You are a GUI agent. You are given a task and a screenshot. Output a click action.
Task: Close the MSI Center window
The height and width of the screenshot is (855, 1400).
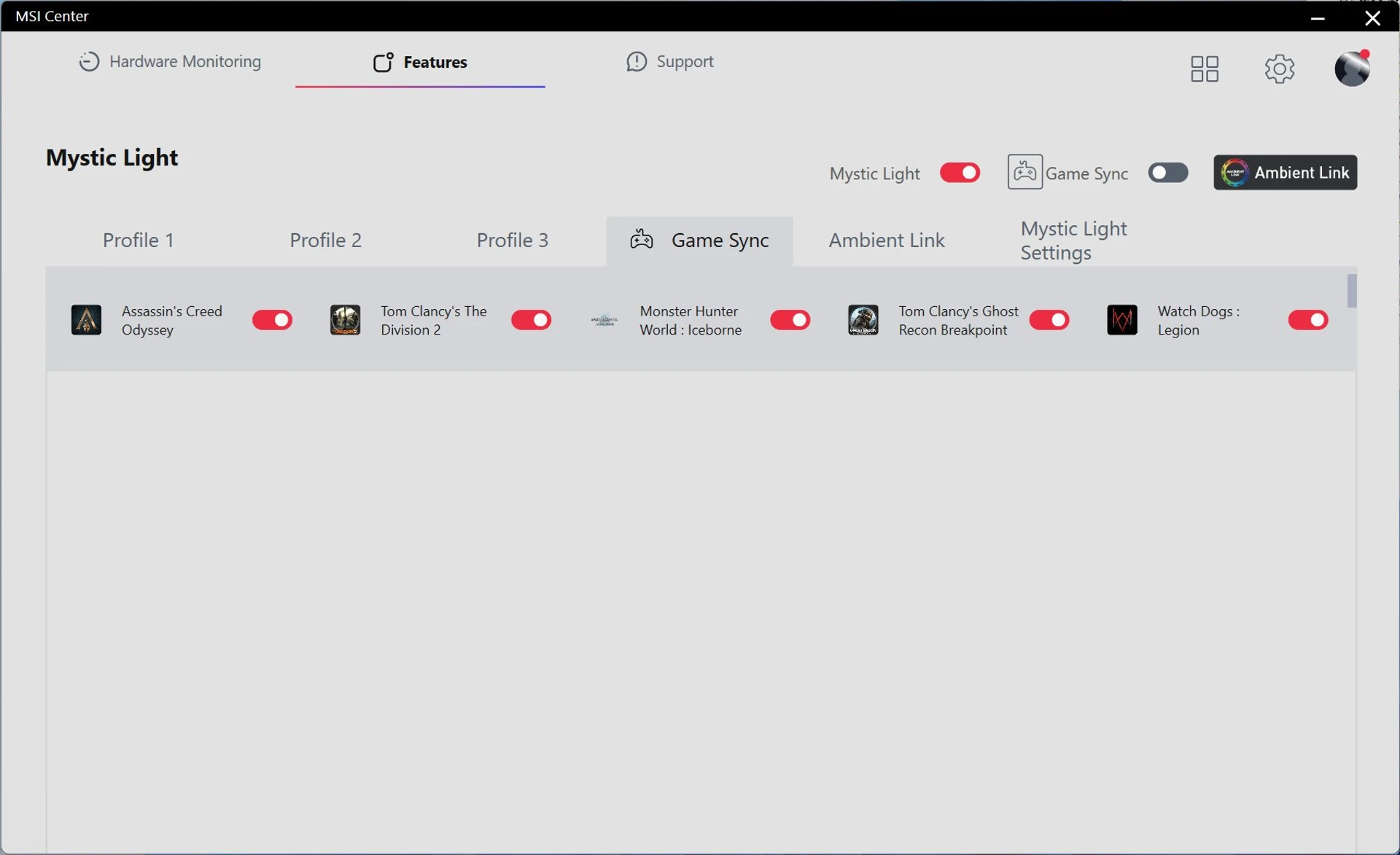coord(1372,17)
